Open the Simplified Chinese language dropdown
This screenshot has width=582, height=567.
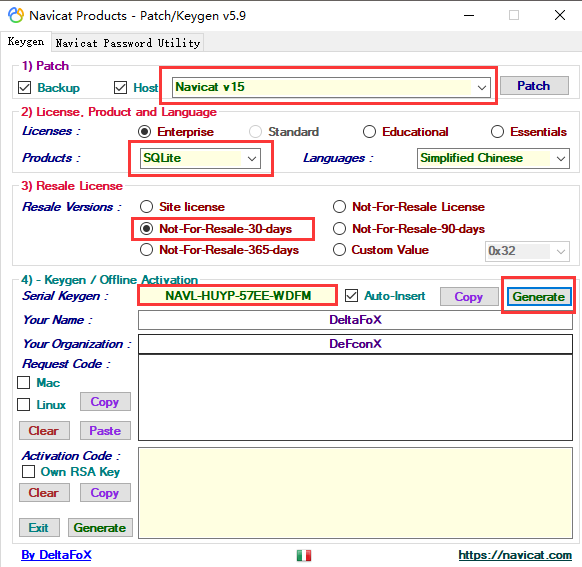(x=493, y=158)
